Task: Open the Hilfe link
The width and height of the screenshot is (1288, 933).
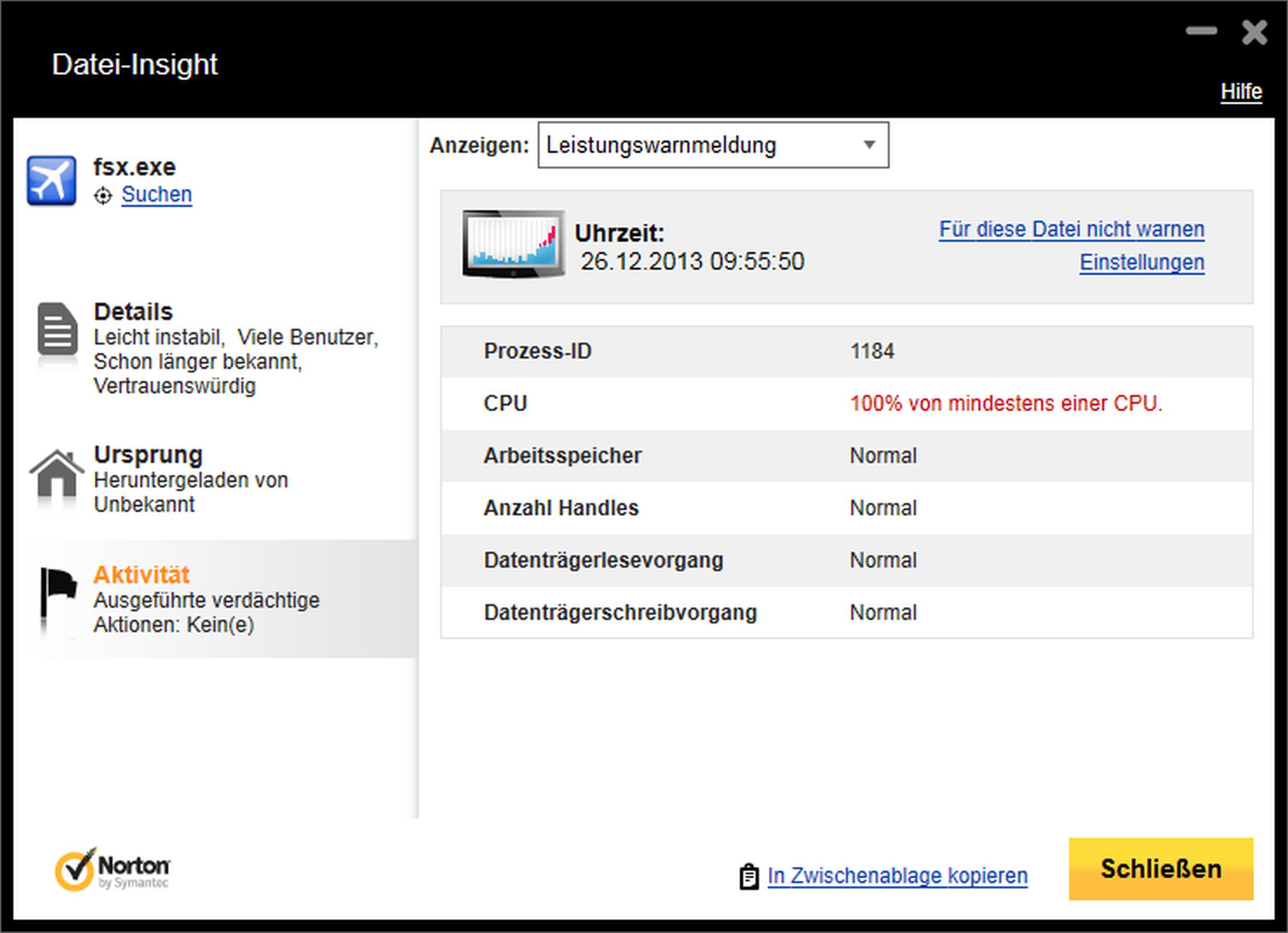Action: pyautogui.click(x=1240, y=92)
